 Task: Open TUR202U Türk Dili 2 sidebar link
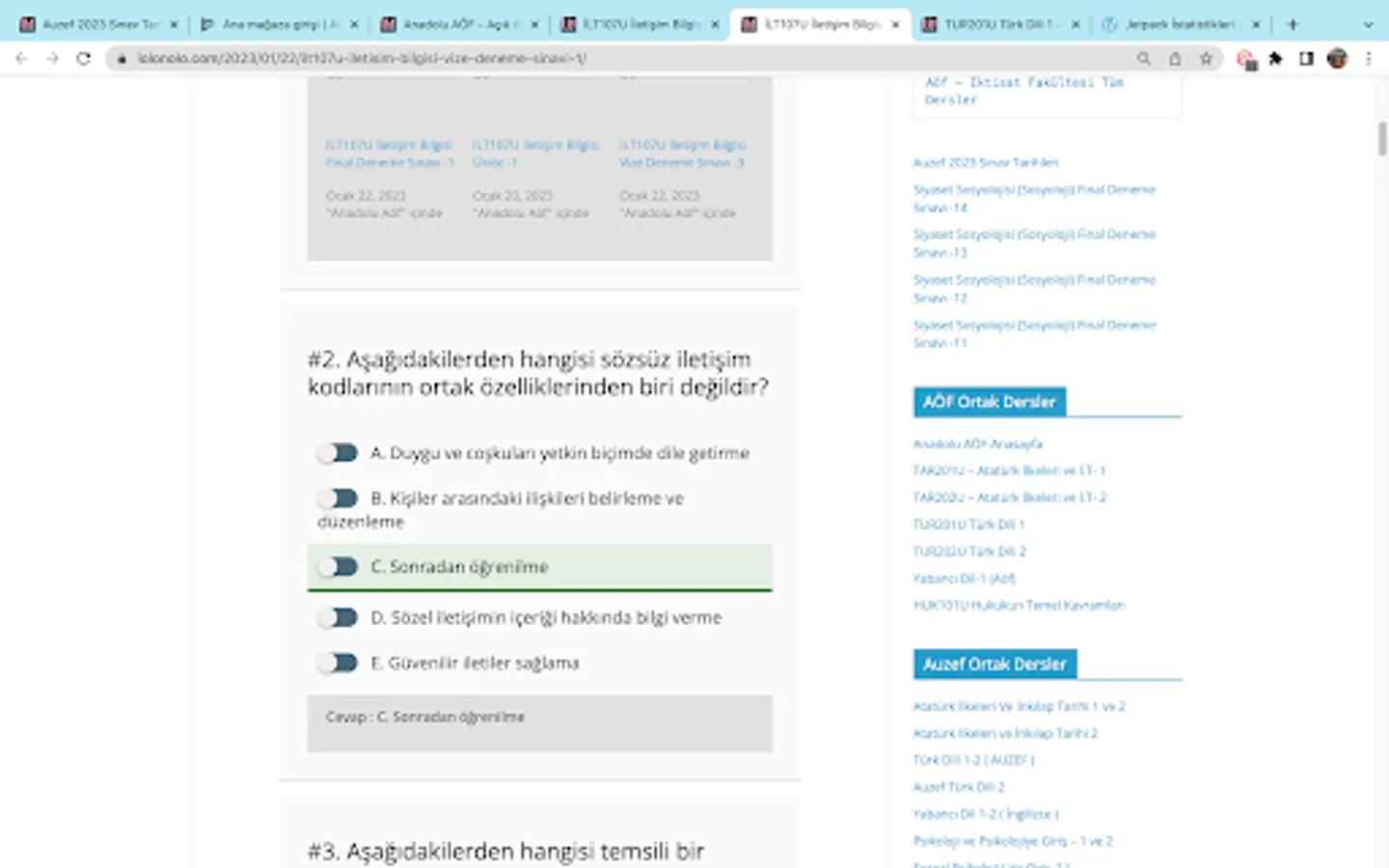[969, 552]
